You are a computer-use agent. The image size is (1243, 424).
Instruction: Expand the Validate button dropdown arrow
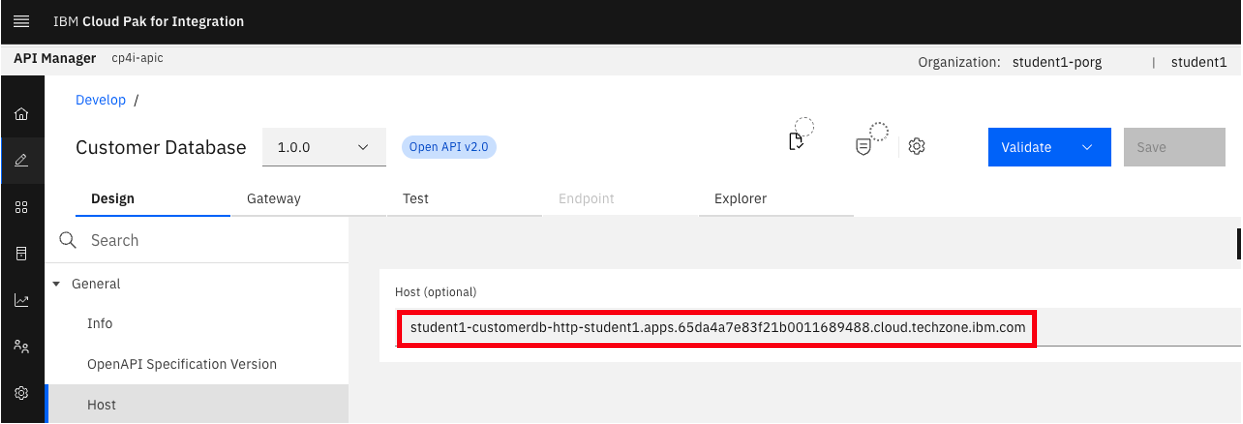(1087, 147)
